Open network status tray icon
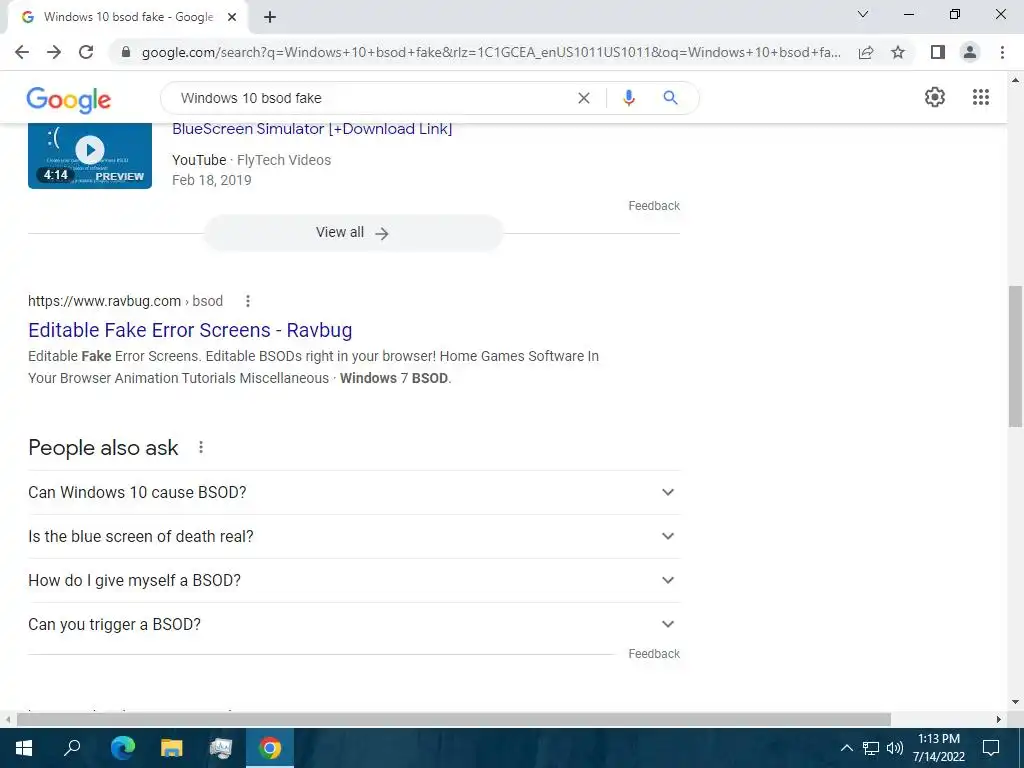Viewport: 1024px width, 768px height. [x=871, y=748]
